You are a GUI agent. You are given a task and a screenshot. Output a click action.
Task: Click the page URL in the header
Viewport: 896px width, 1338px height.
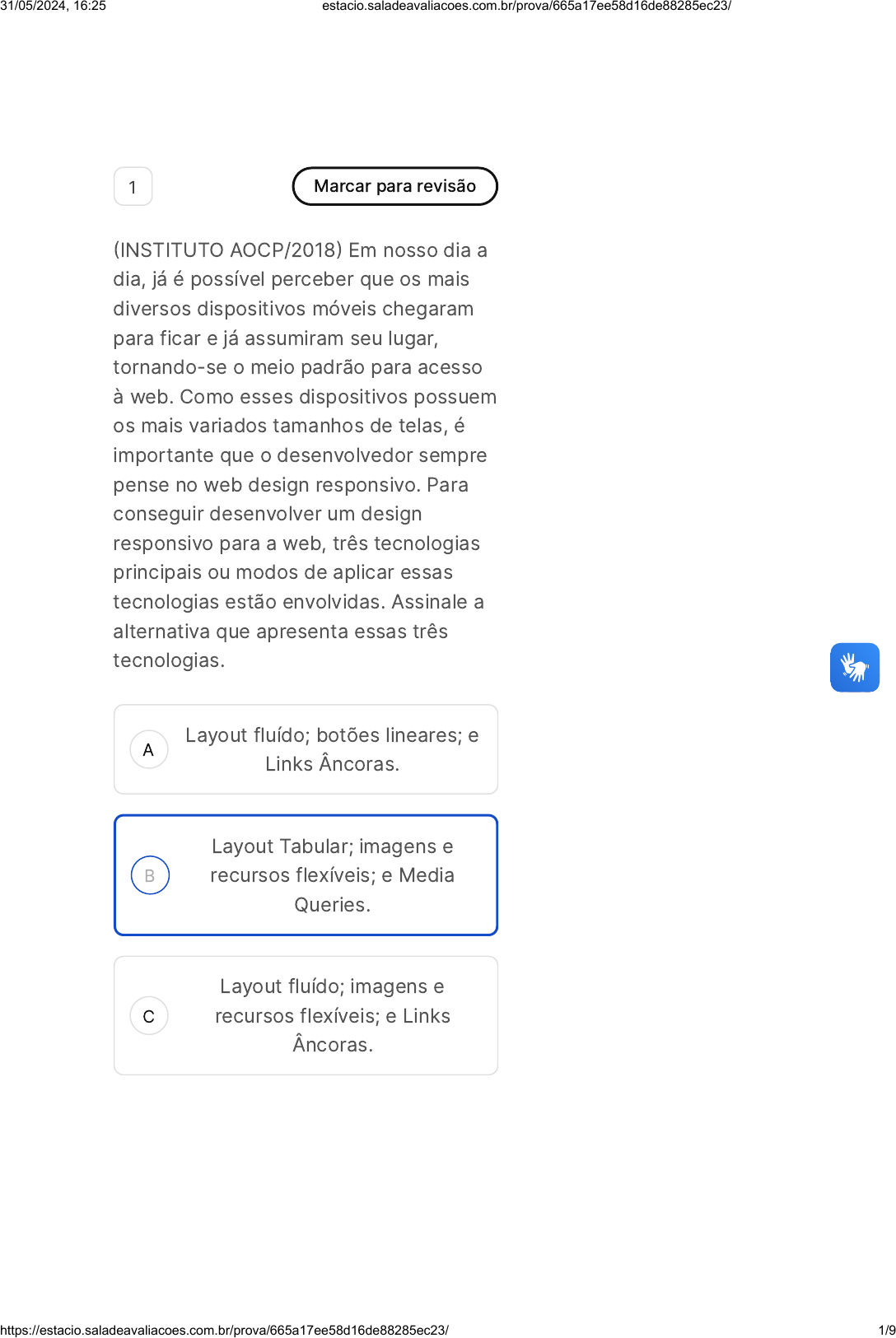(526, 7)
